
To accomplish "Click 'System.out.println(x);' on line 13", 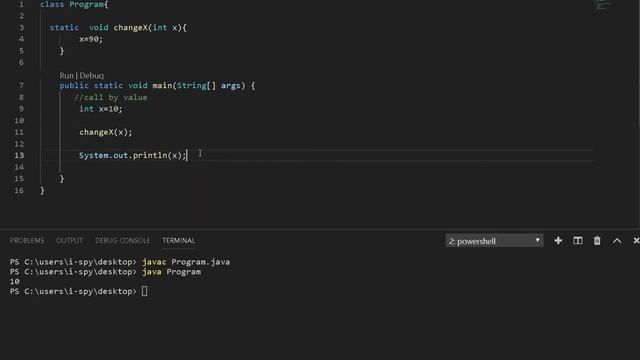I will (133, 155).
